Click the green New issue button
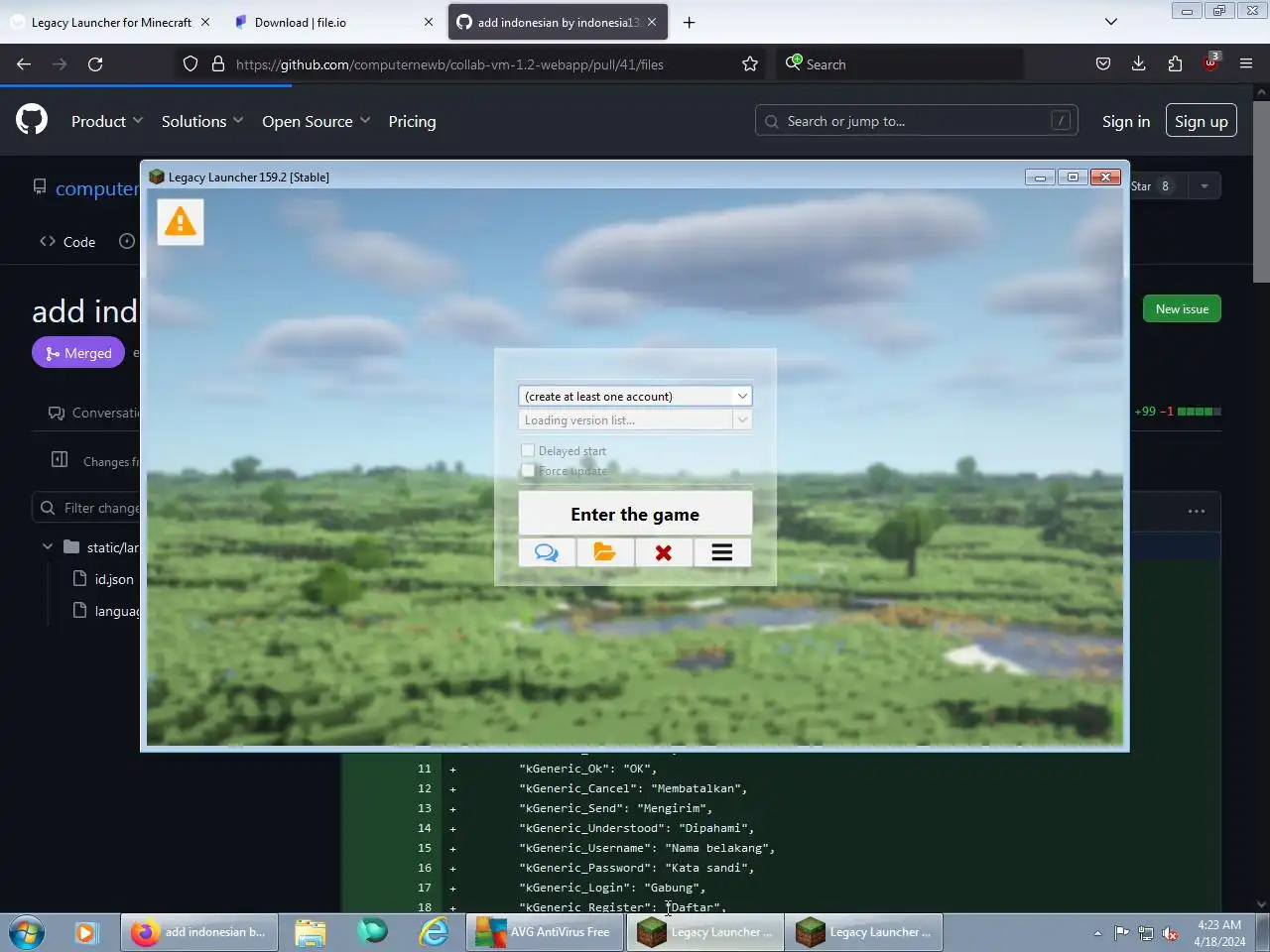 [1182, 308]
